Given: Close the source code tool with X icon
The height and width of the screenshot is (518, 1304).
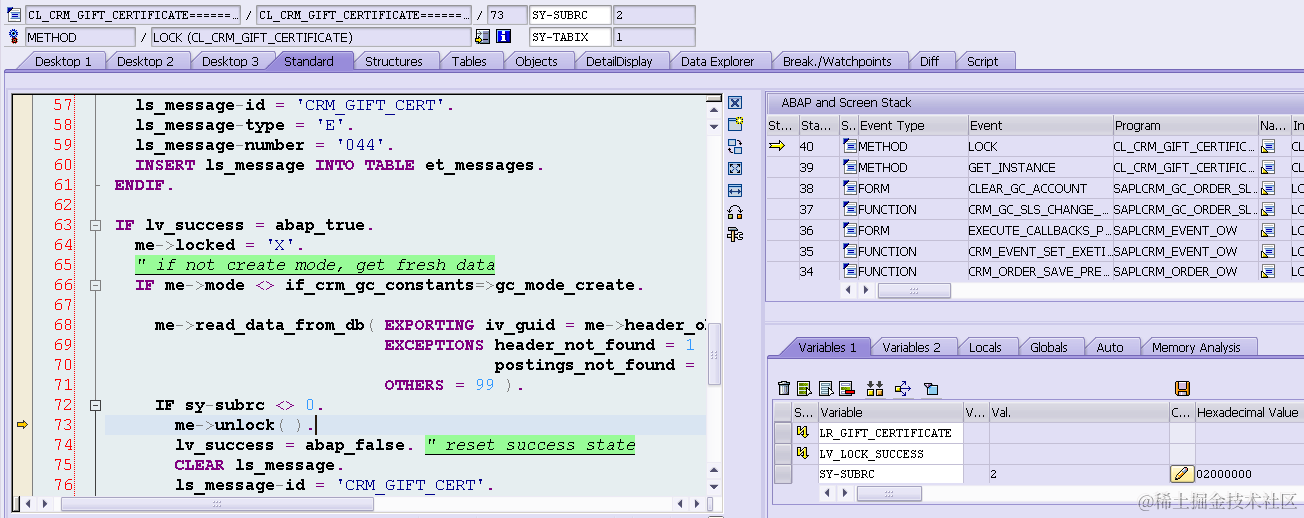Looking at the screenshot, I should [x=735, y=103].
